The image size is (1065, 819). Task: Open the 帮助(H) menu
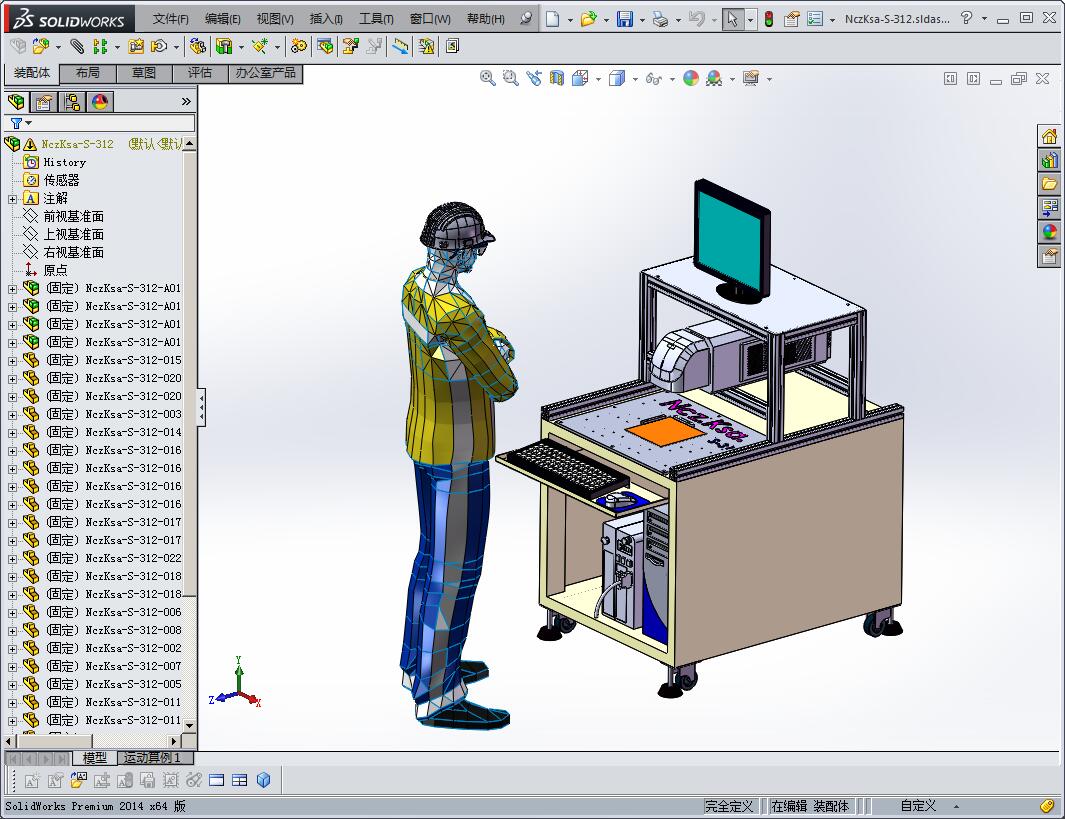coord(486,19)
